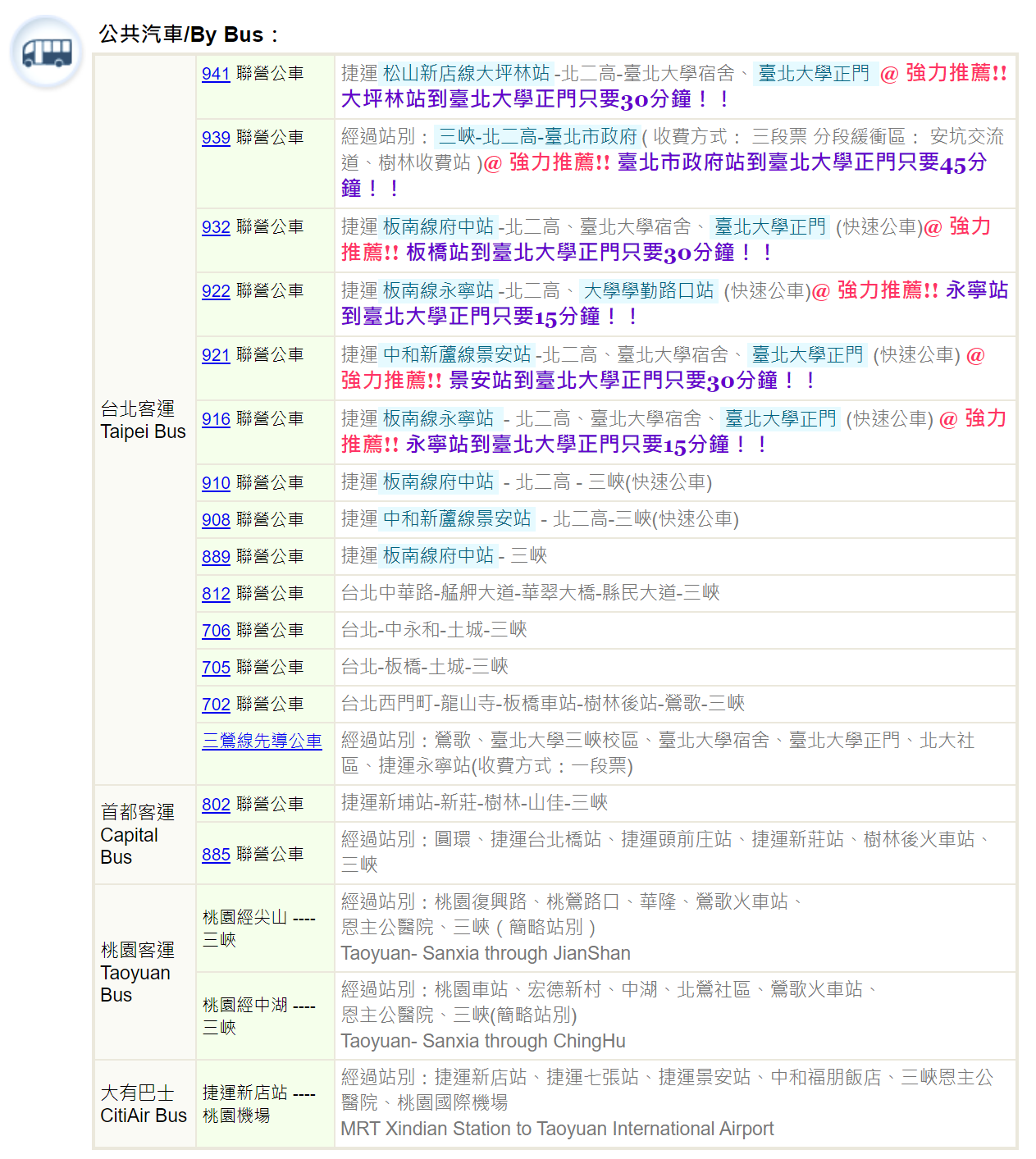Open the 705 bus route link
Screen dimensions: 1036x1159
216,668
